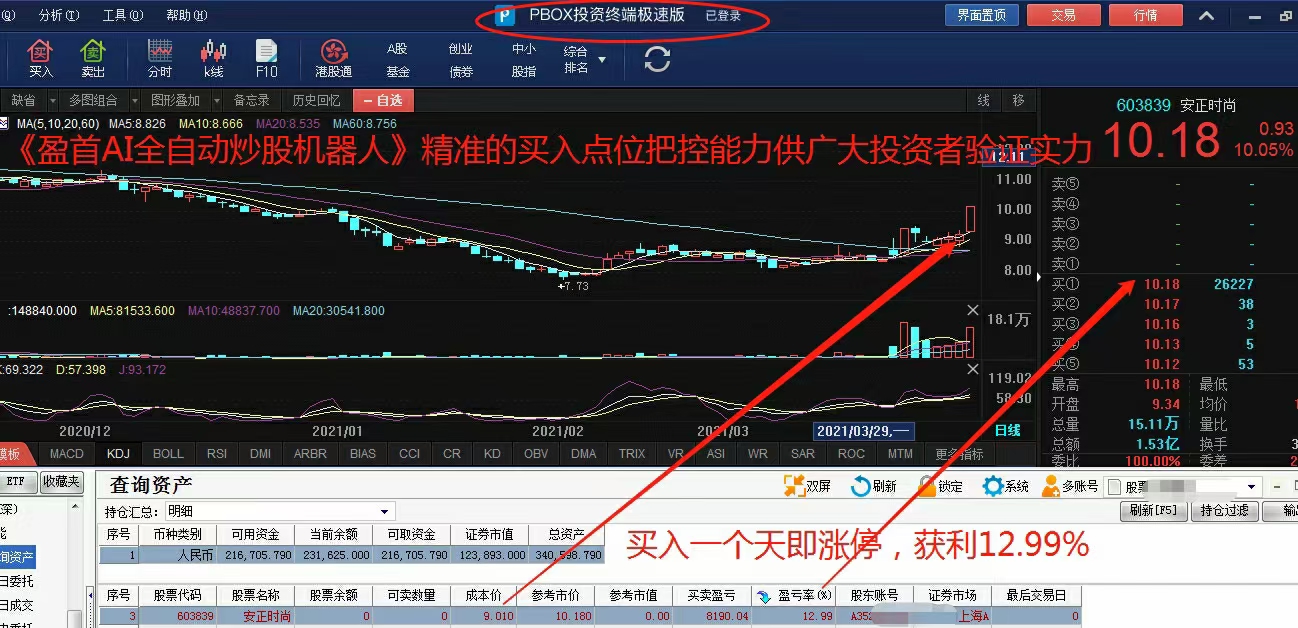Click the collapse chevron in the top-right bar

pyautogui.click(x=1207, y=15)
